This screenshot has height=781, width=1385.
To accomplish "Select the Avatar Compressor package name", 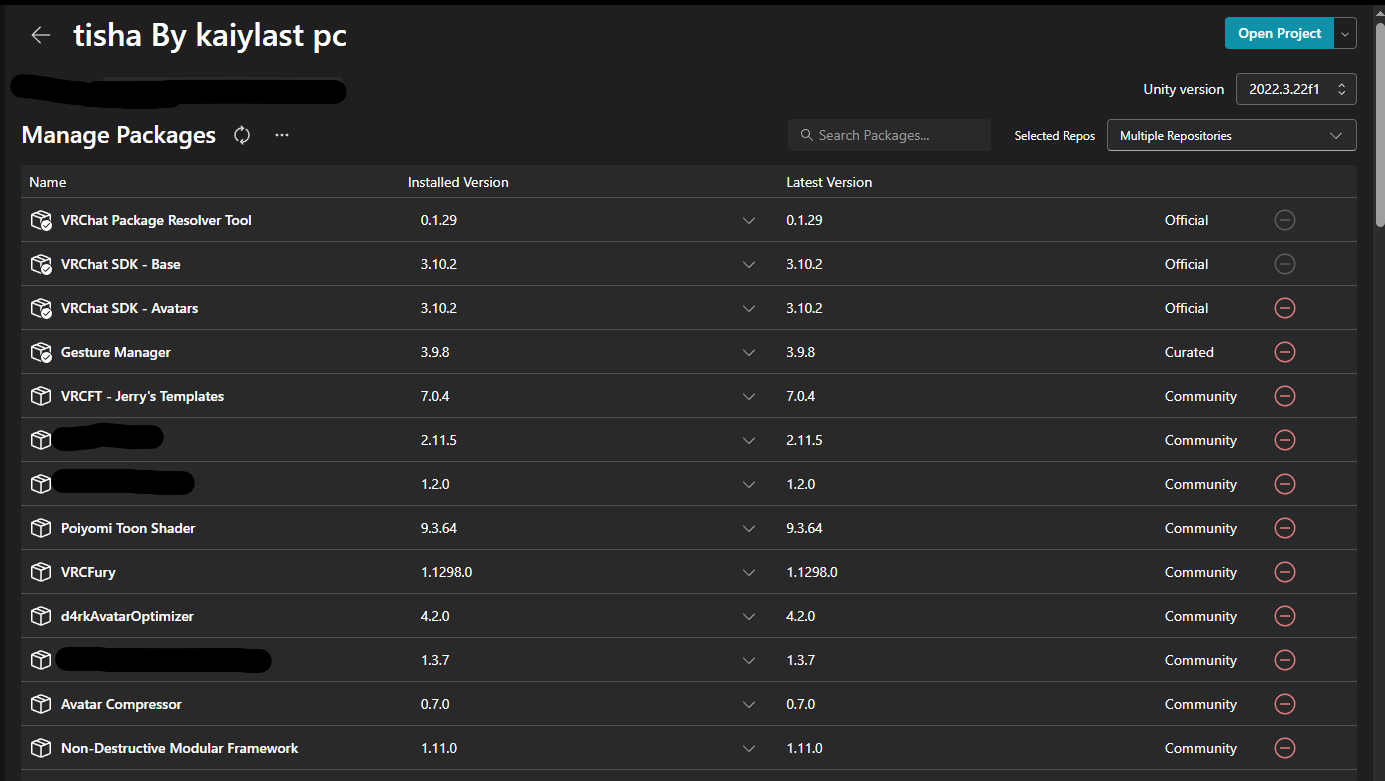I will pos(121,704).
